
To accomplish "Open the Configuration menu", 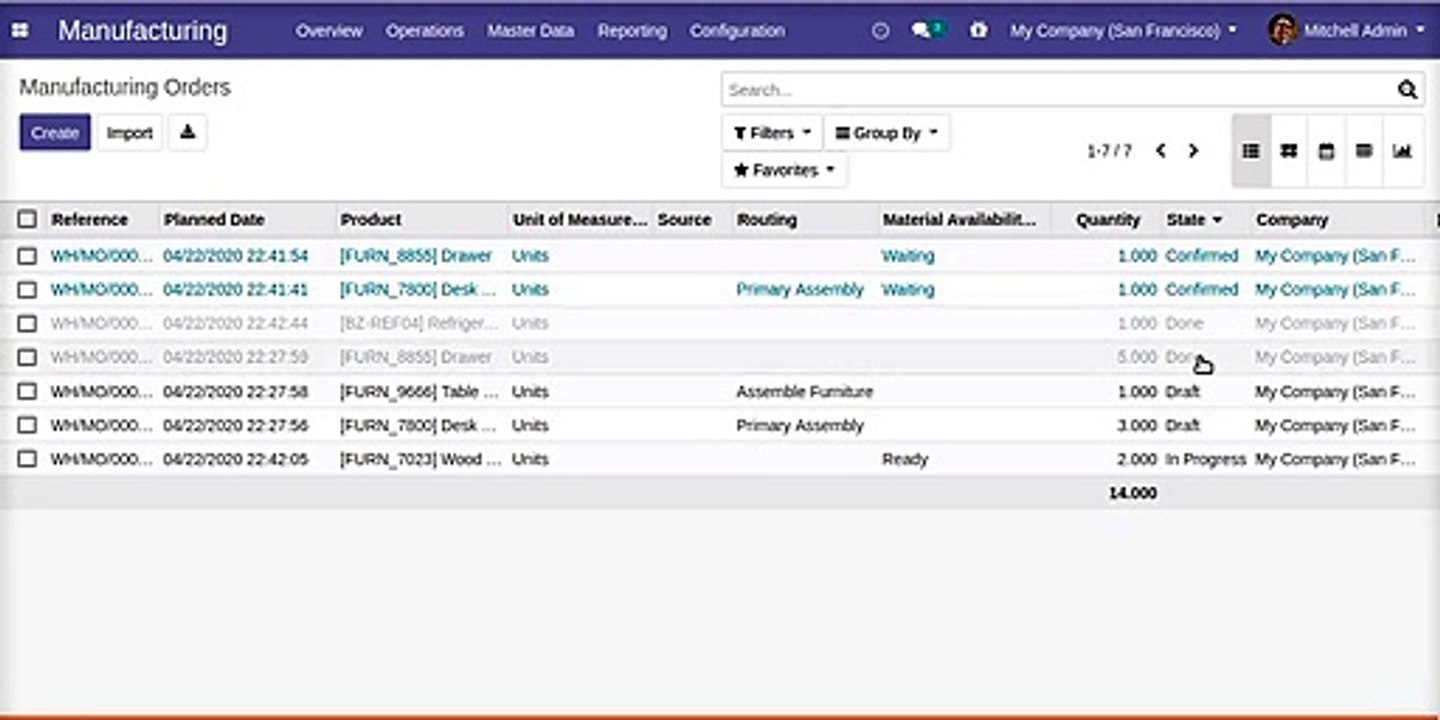I will [x=737, y=31].
